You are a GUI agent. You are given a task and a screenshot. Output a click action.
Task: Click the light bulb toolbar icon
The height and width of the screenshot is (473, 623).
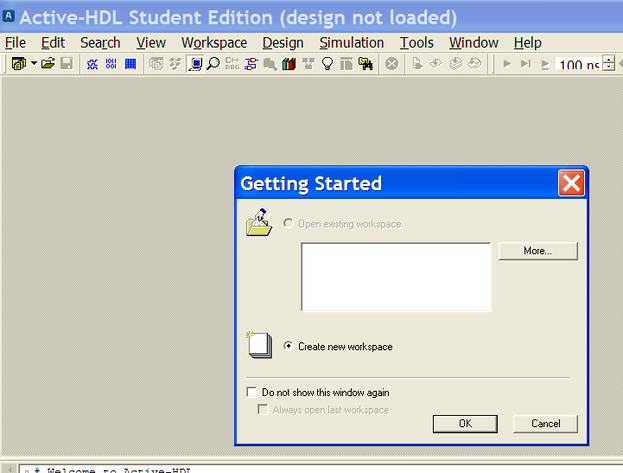327,64
